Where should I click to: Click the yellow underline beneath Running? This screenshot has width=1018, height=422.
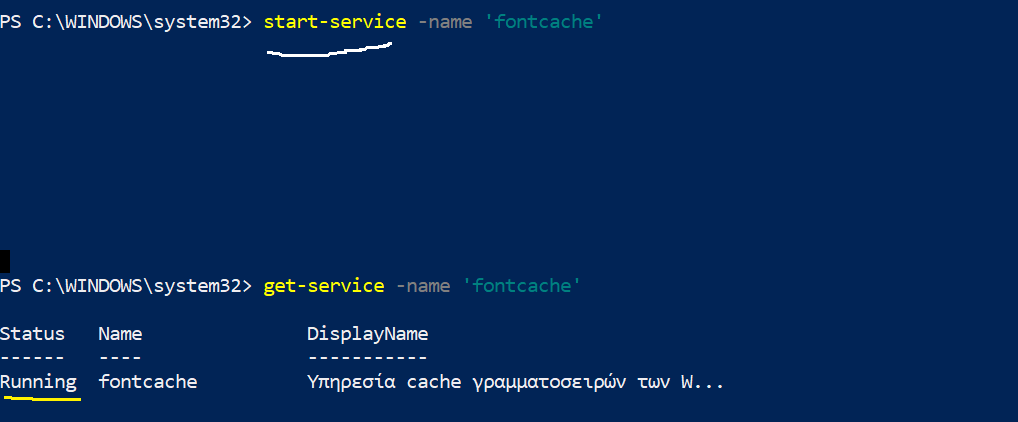click(41, 398)
